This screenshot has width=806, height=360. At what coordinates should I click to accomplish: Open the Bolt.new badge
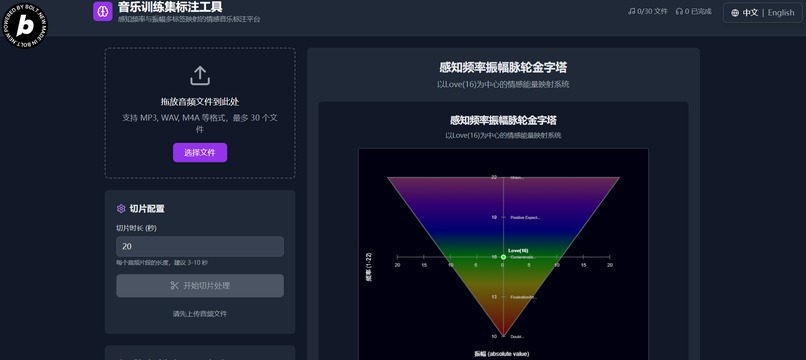click(24, 26)
